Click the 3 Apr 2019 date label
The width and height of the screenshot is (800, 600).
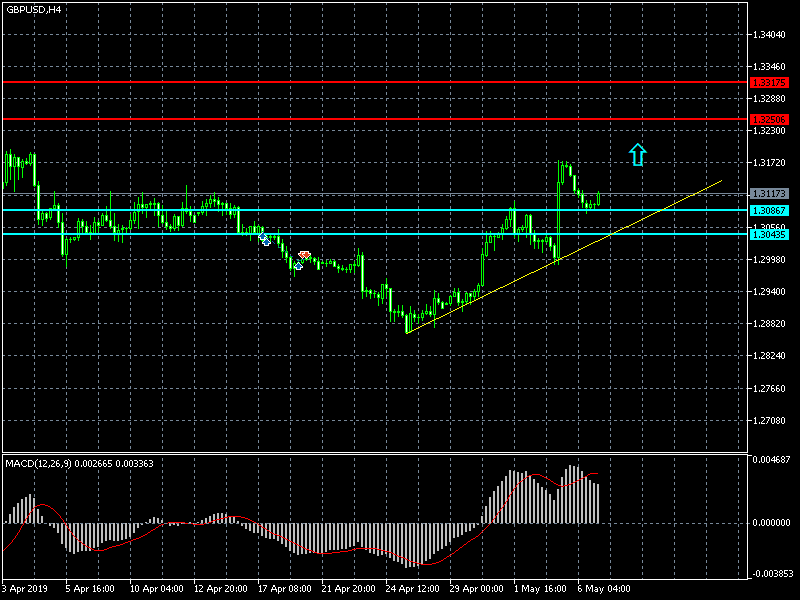[26, 589]
